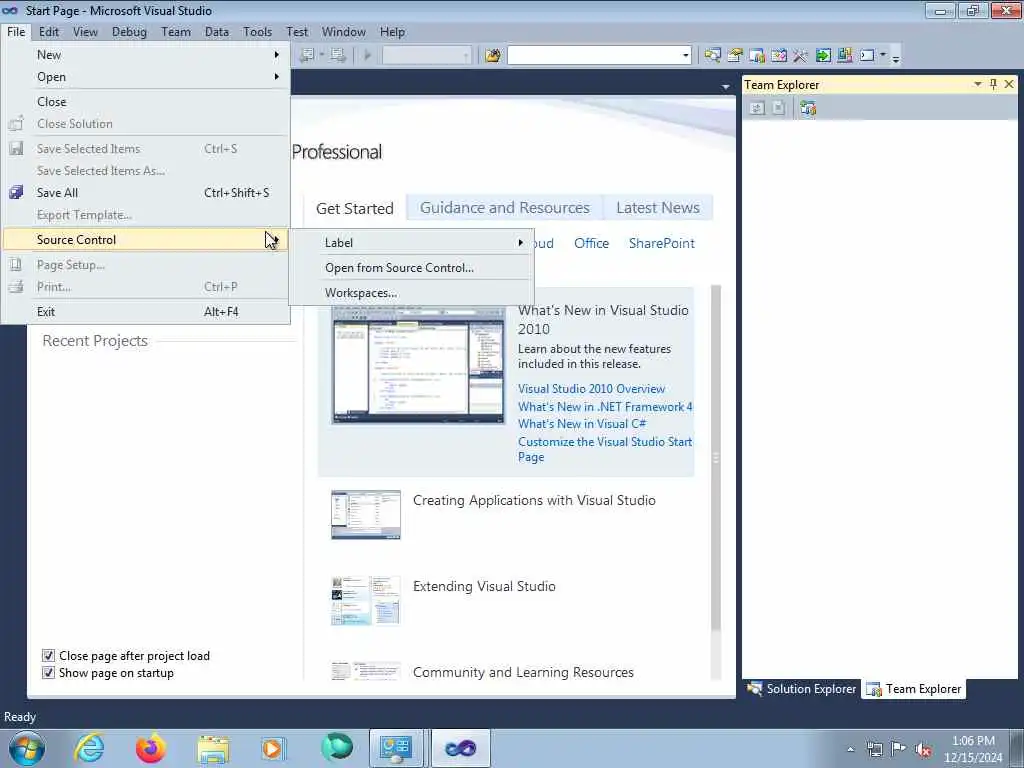Click the SharePoint link
The image size is (1024, 768).
pyautogui.click(x=662, y=244)
